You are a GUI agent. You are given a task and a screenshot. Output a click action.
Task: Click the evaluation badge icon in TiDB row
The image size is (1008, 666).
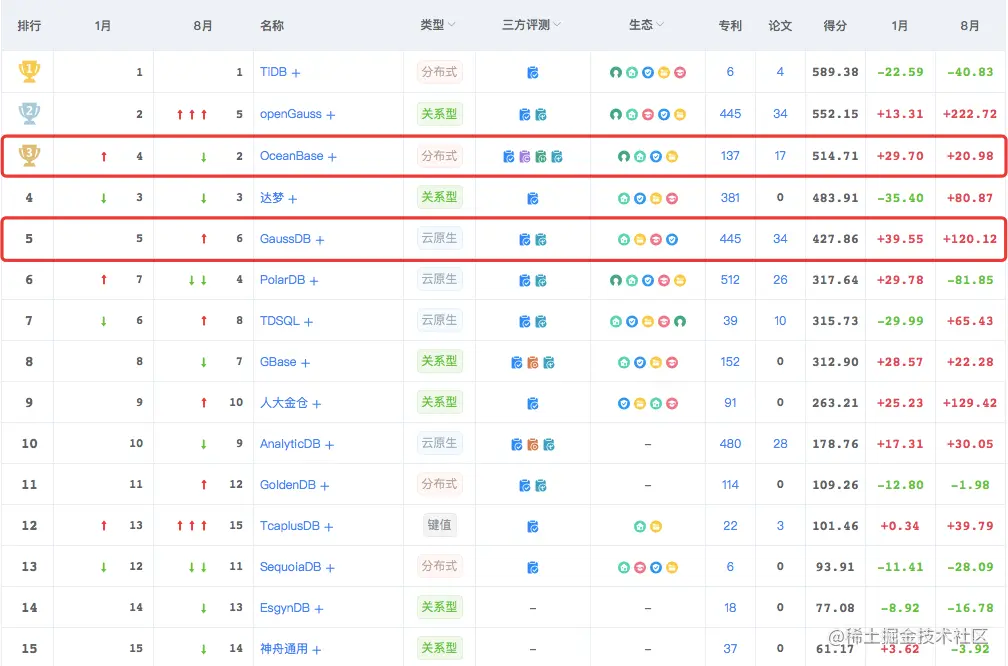coord(532,73)
